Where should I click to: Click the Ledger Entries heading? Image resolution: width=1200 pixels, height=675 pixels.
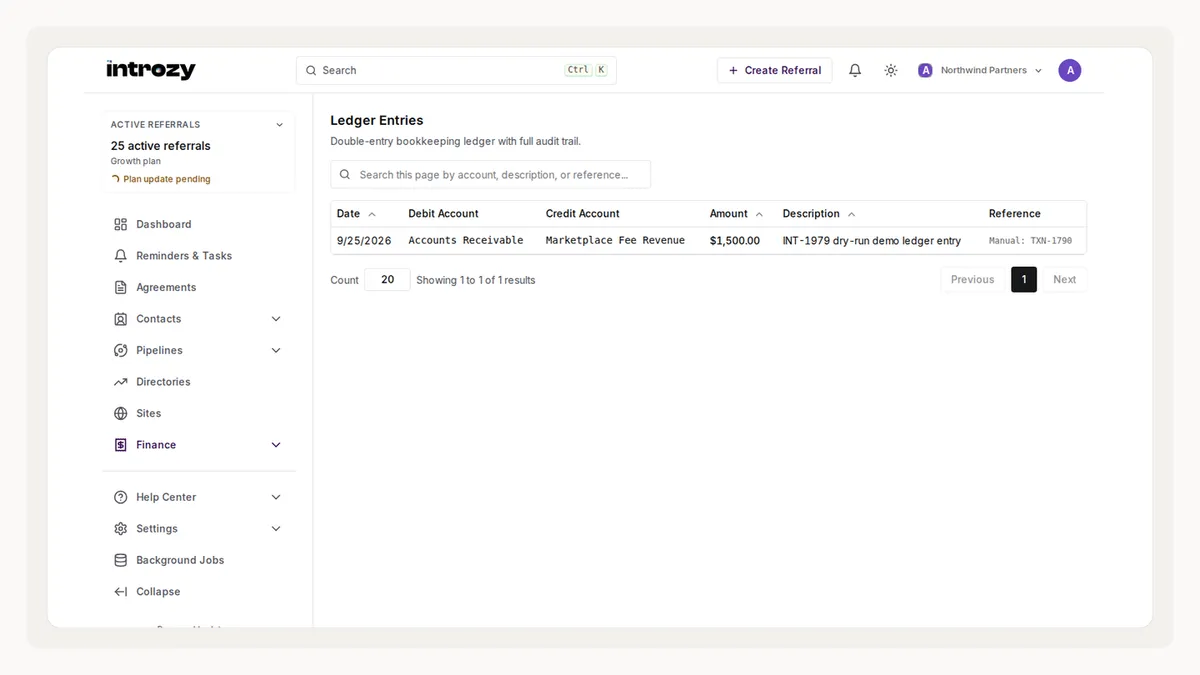(377, 120)
